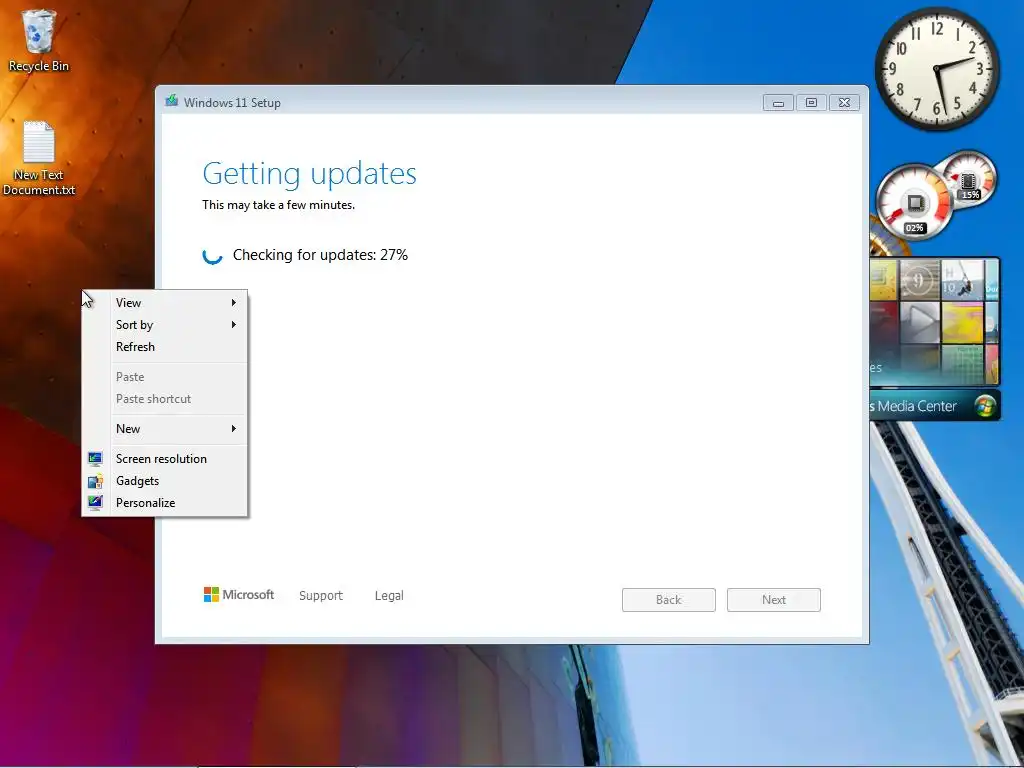
Task: Click the analog clock gadget
Action: (x=937, y=69)
